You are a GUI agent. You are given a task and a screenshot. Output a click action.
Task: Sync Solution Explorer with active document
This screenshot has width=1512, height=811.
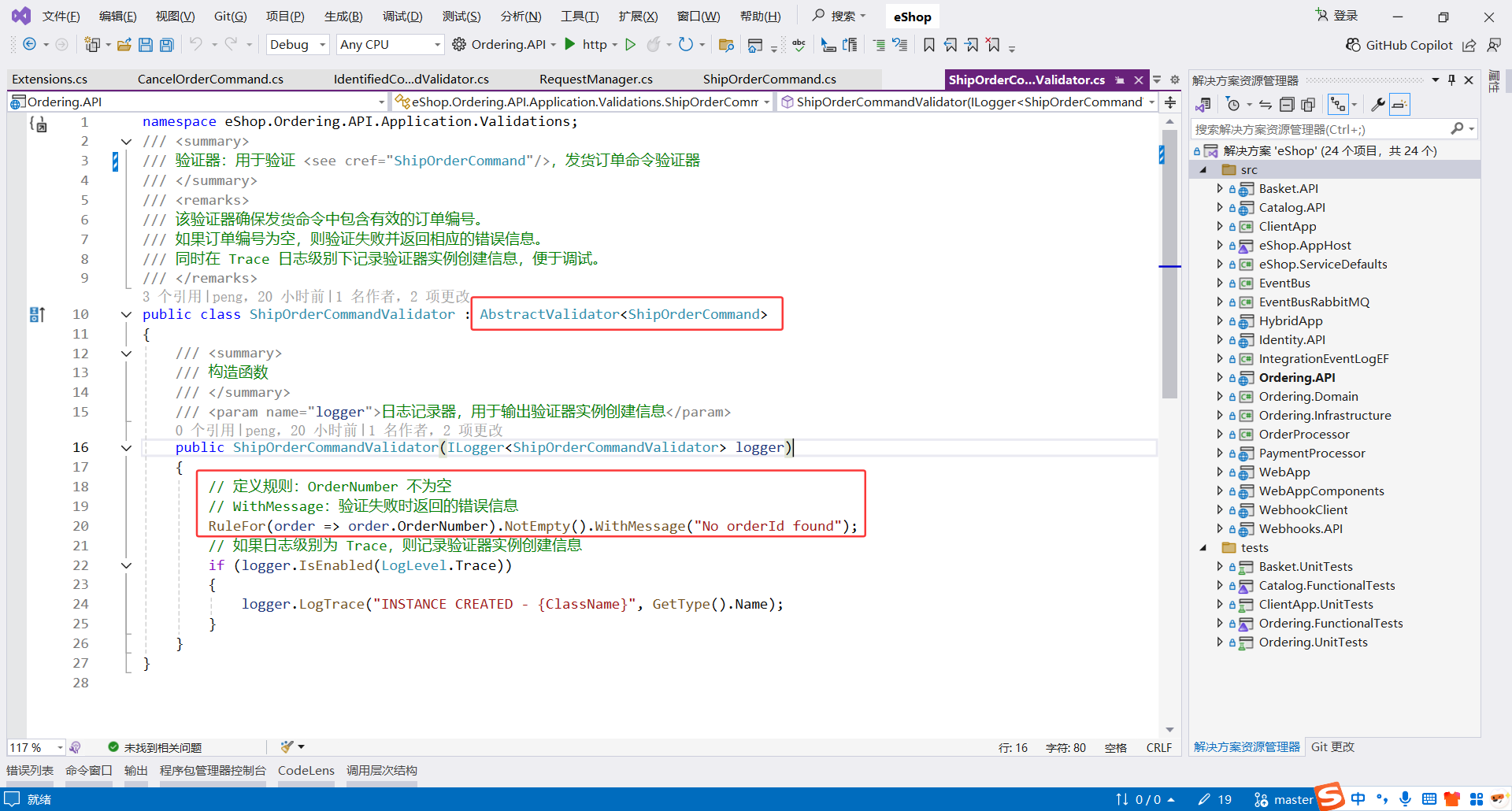coord(1265,104)
